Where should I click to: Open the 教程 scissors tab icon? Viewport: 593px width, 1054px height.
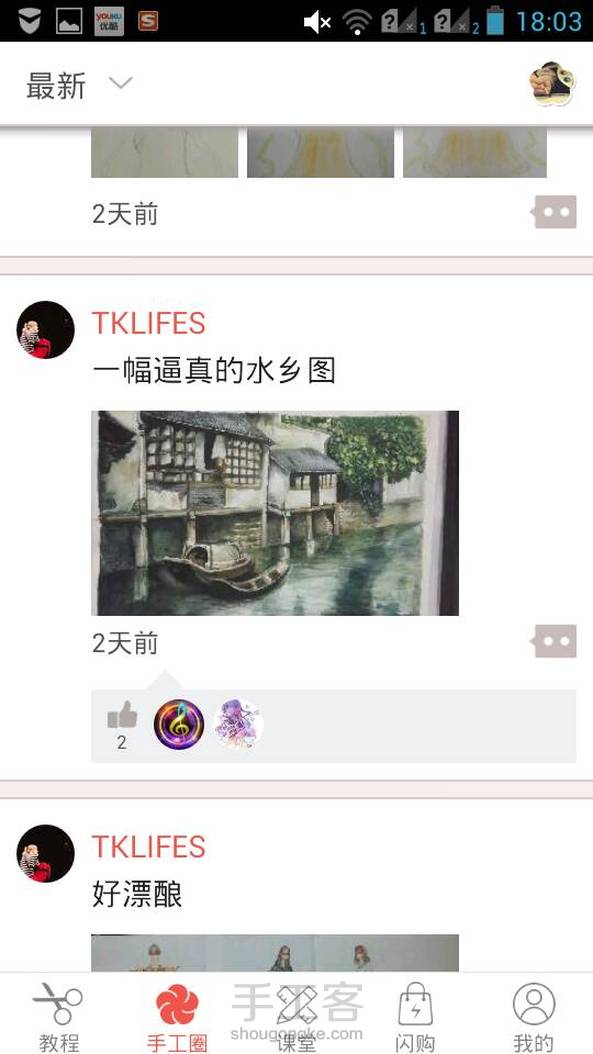[58, 1004]
